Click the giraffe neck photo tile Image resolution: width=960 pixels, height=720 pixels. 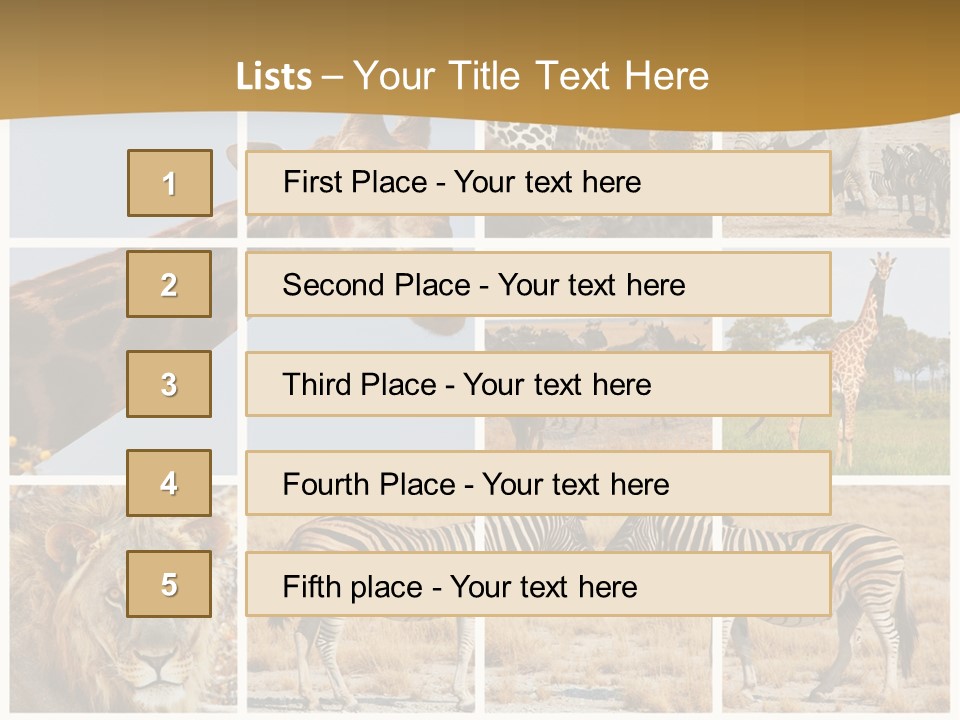tap(122, 361)
